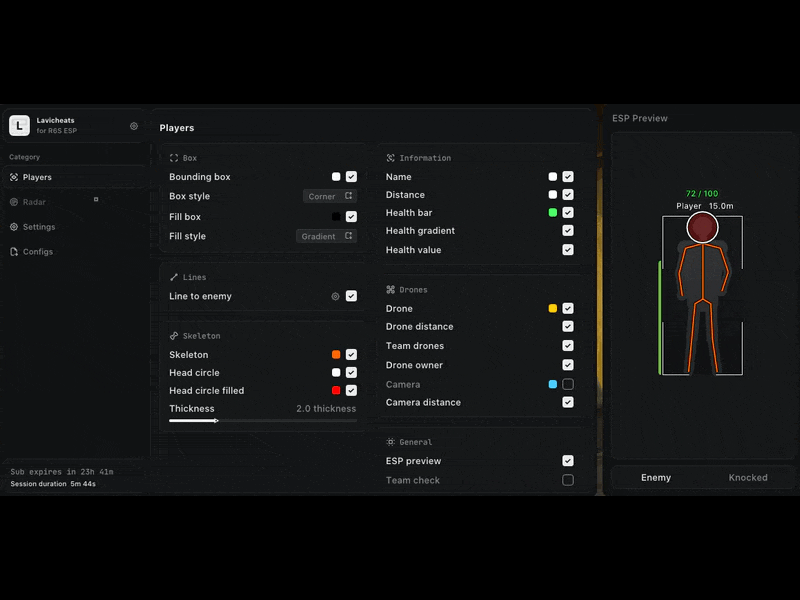Open the Box style Corner dropdown
This screenshot has width=800, height=600.
[330, 196]
